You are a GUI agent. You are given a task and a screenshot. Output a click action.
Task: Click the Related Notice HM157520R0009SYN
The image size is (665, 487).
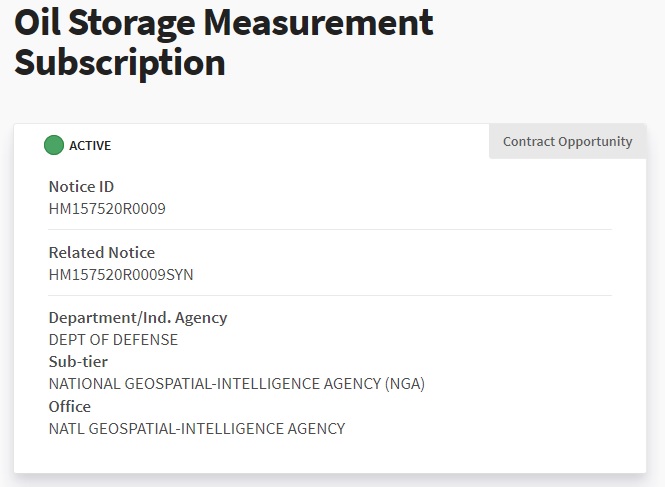(121, 275)
